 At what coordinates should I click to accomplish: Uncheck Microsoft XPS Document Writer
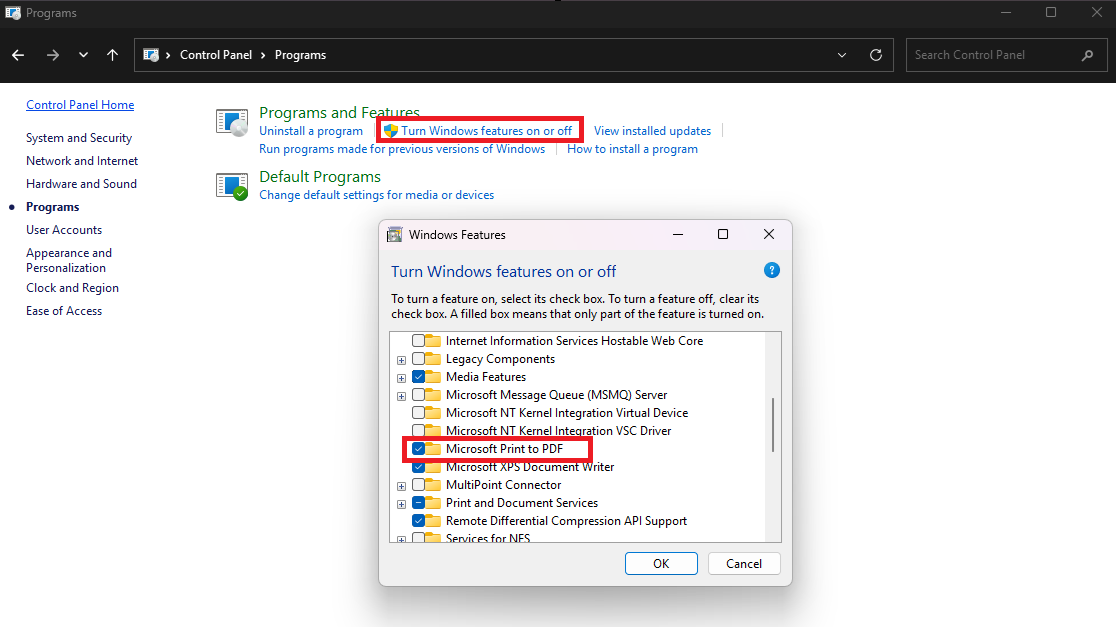tap(418, 467)
